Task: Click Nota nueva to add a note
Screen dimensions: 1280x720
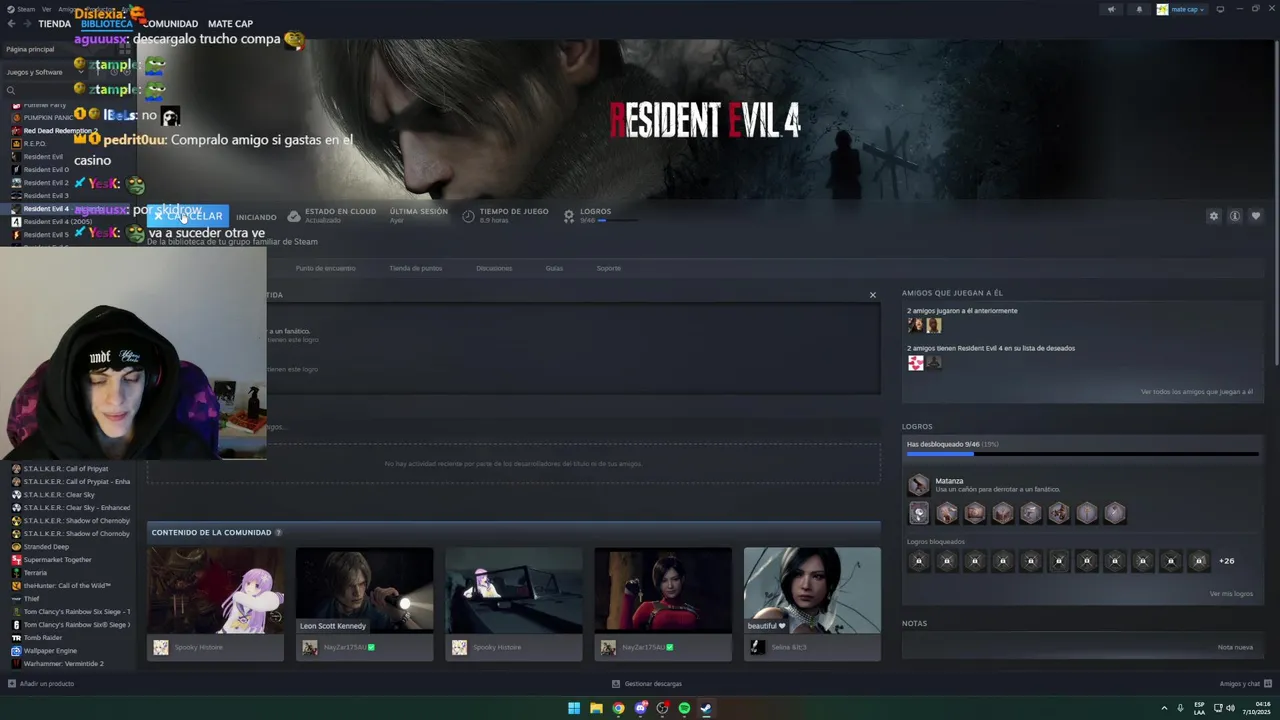Action: pyautogui.click(x=1235, y=647)
